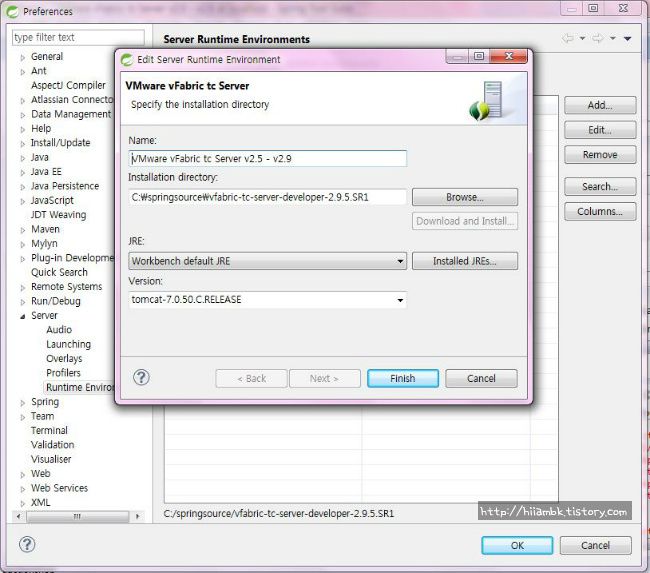The height and width of the screenshot is (573, 650).
Task: Click the Installed JREs... button
Action: tap(465, 261)
